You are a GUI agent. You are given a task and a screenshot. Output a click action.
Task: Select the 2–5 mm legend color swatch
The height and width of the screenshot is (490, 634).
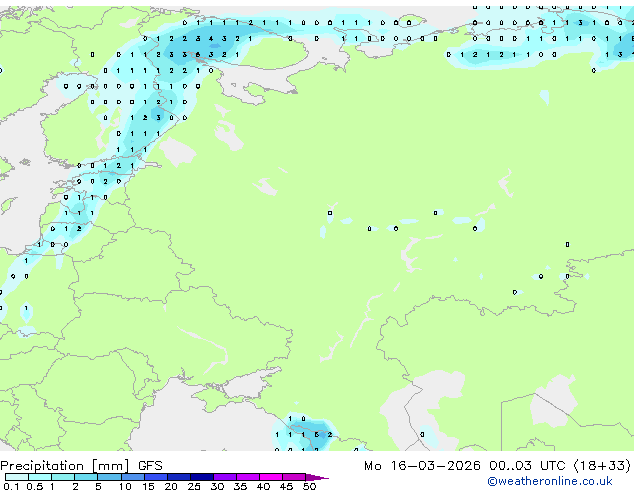pyautogui.click(x=86, y=477)
